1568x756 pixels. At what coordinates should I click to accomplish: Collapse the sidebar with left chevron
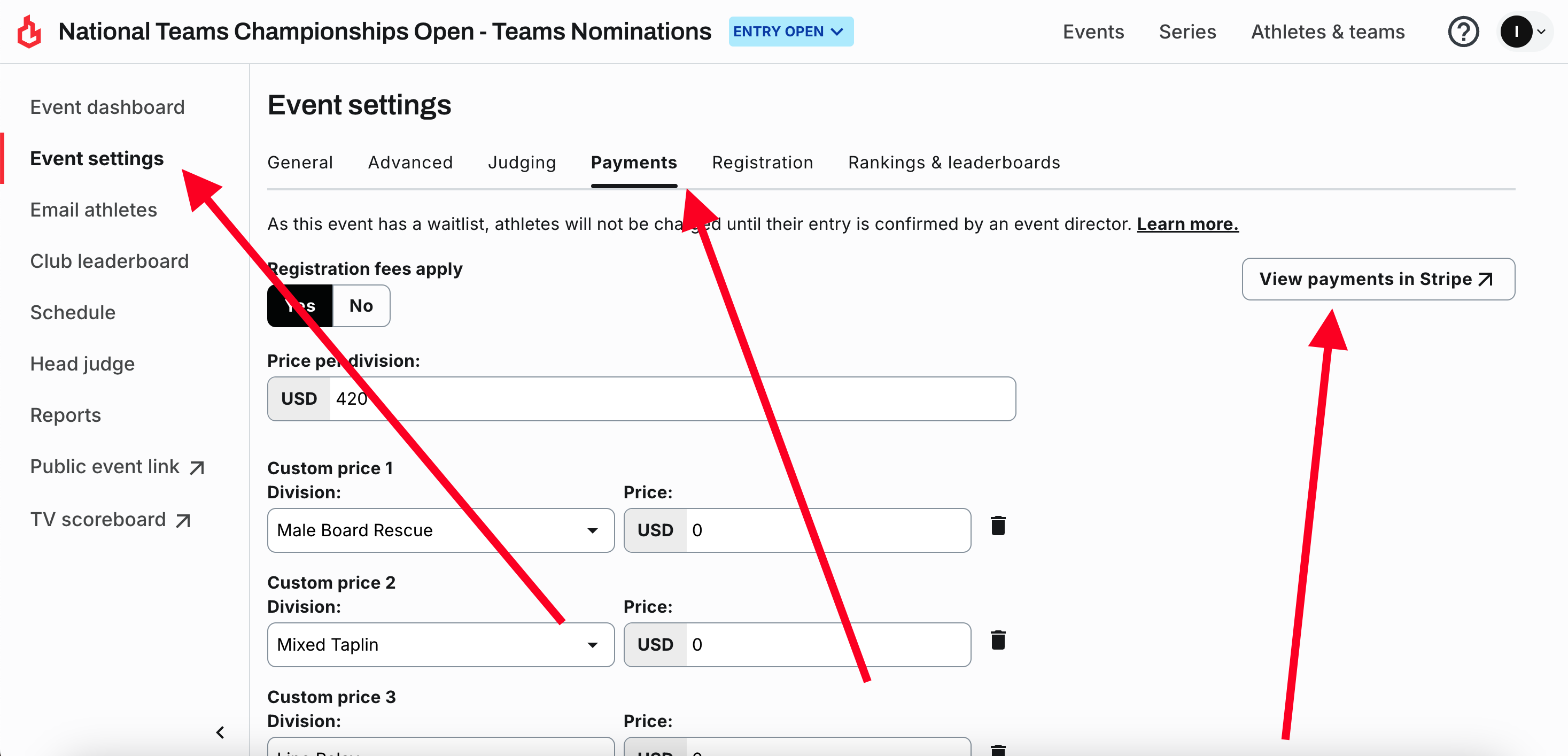pos(220,732)
